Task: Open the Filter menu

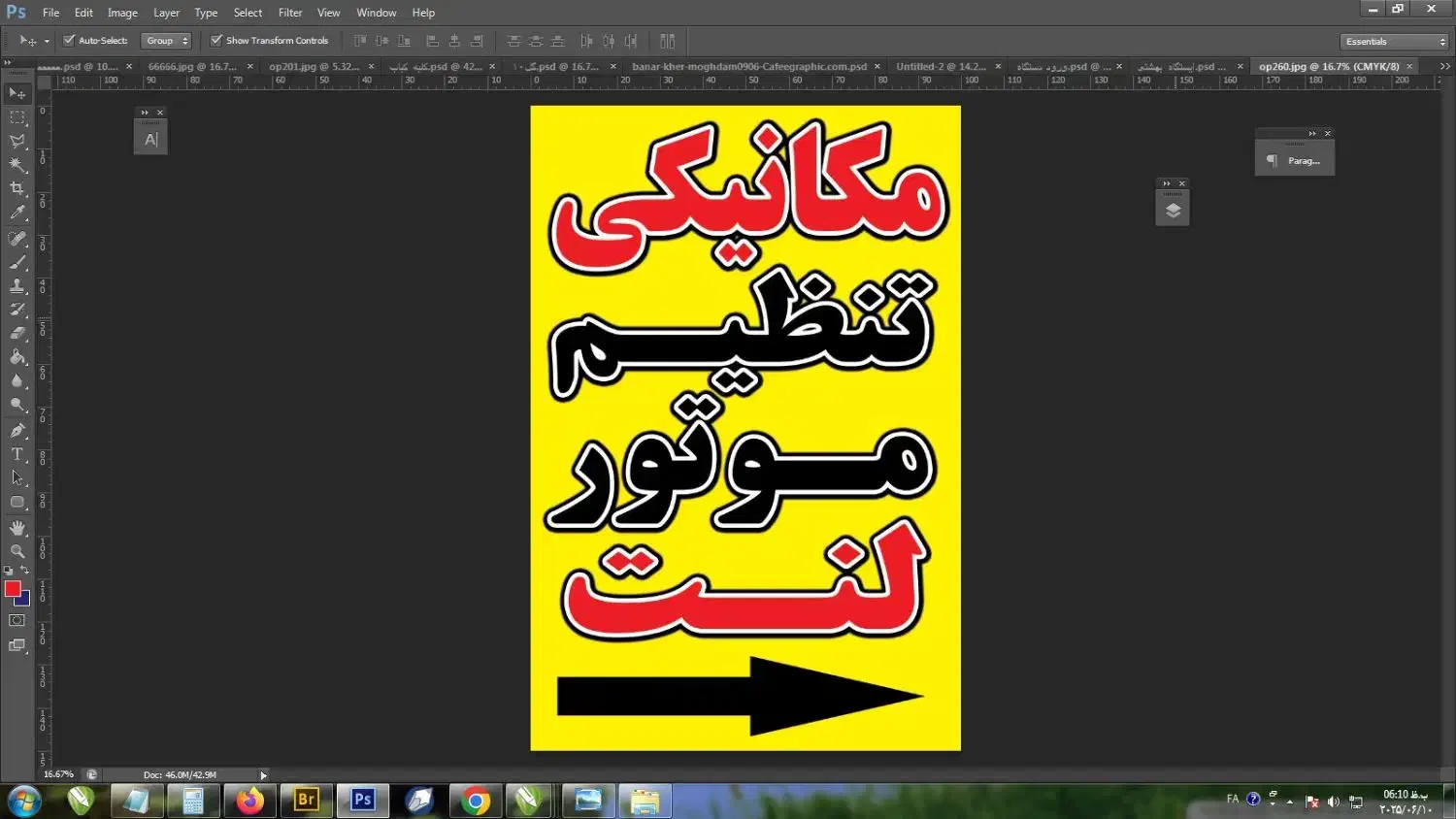Action: [290, 13]
